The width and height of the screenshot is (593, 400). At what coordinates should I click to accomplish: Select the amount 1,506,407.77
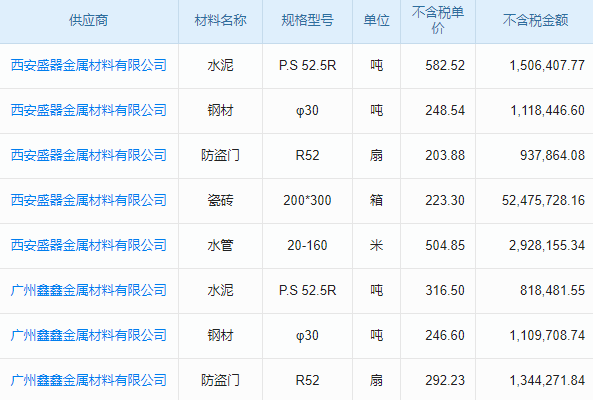coord(547,65)
